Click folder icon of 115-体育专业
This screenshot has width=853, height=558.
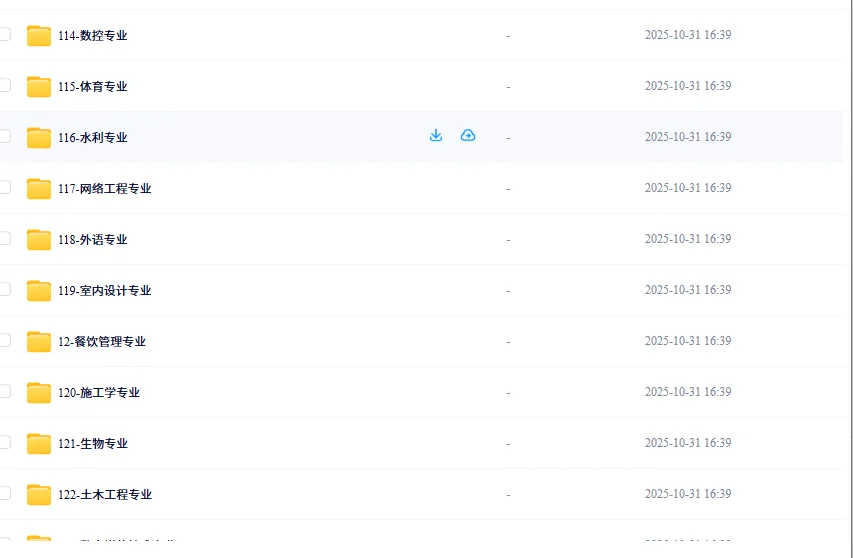[39, 87]
